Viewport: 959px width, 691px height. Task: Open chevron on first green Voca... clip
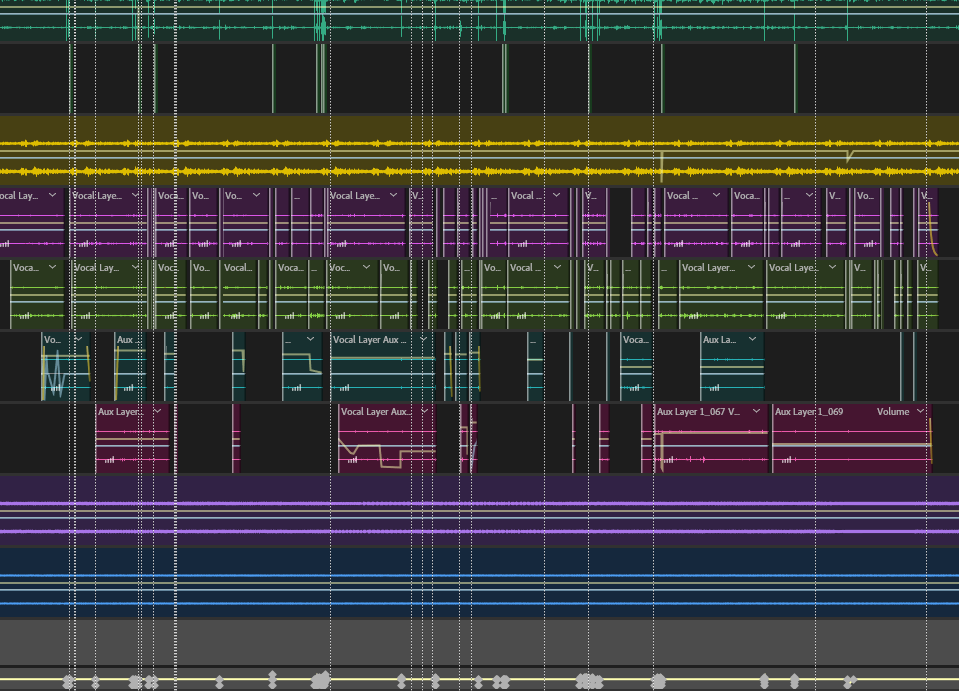[53, 267]
